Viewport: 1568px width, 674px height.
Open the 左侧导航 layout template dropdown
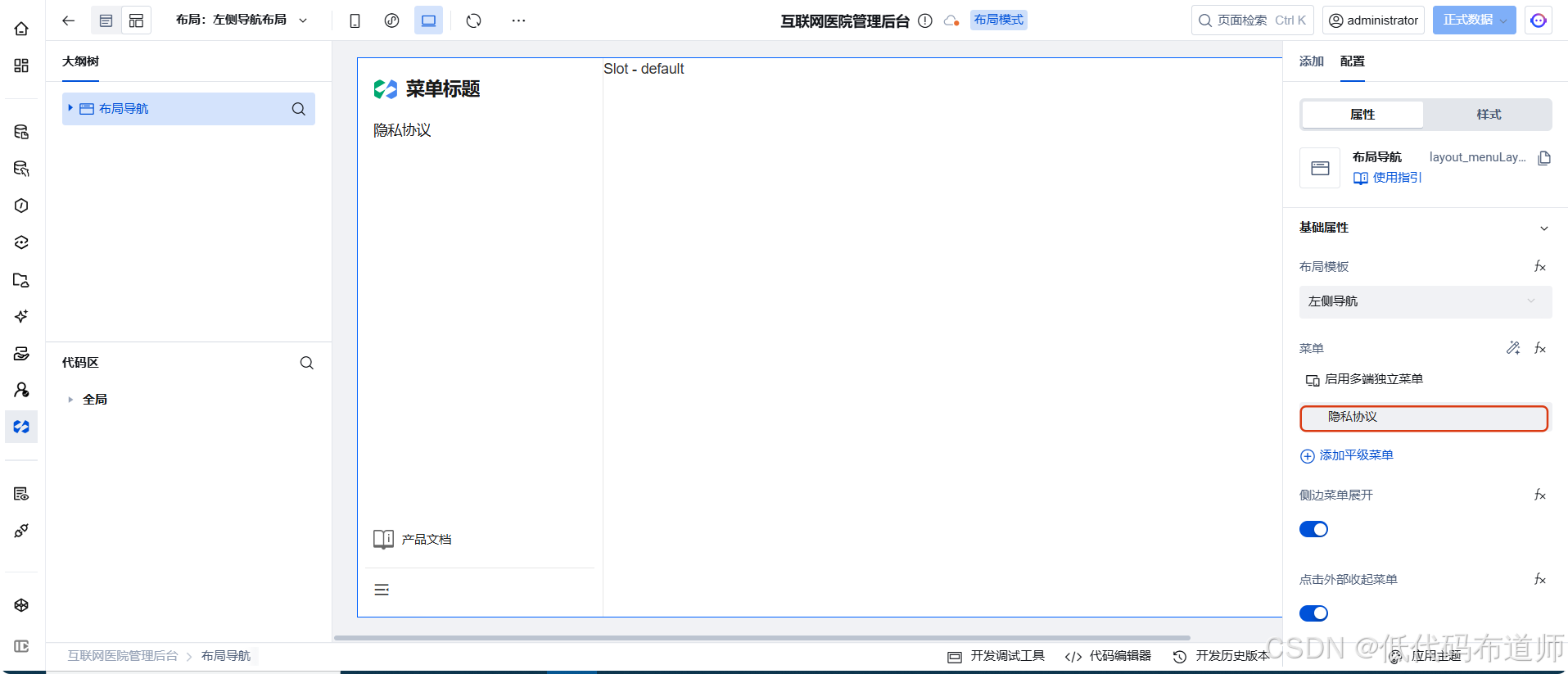tap(1425, 301)
